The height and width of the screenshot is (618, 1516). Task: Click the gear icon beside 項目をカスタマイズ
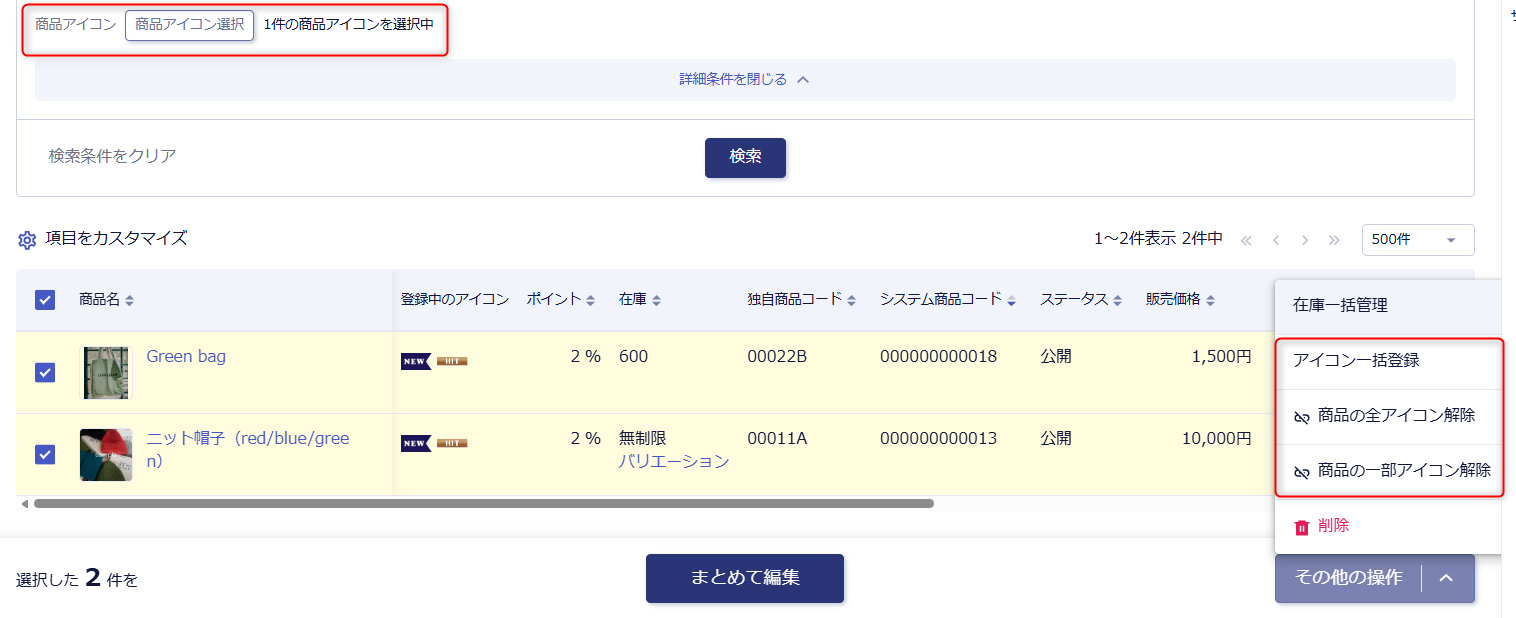pos(28,240)
